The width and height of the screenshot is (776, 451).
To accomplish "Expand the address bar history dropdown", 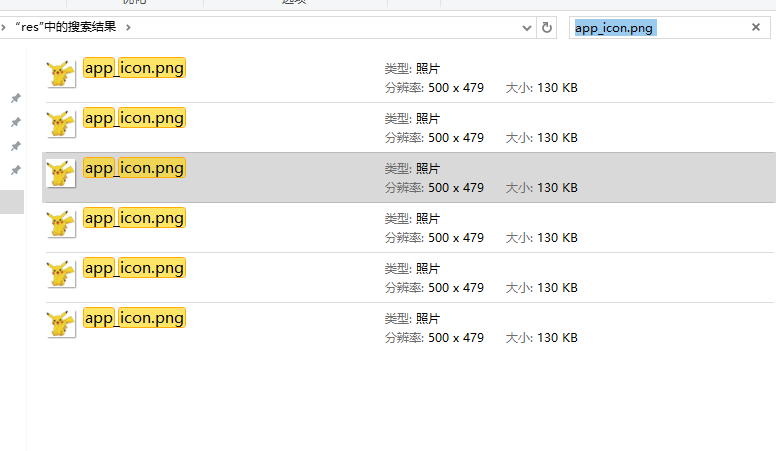I will (x=527, y=28).
